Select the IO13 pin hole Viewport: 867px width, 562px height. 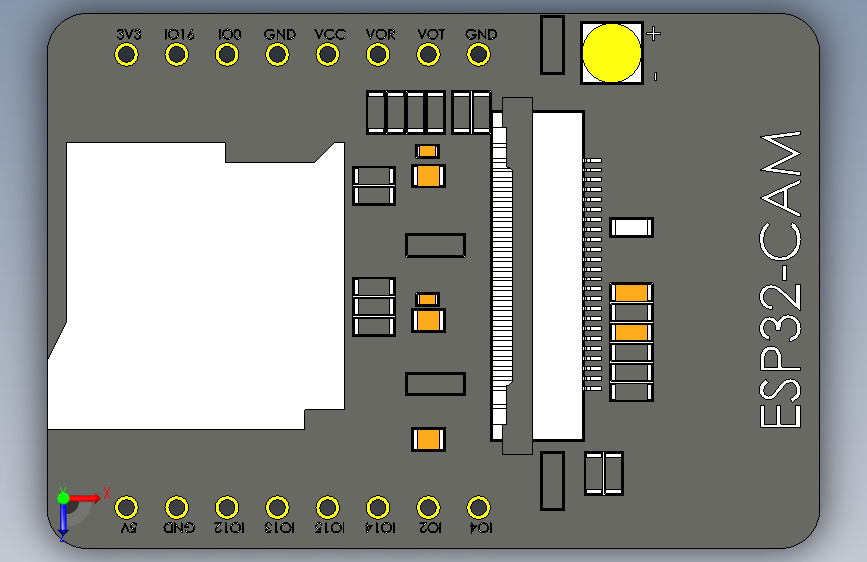click(x=278, y=507)
